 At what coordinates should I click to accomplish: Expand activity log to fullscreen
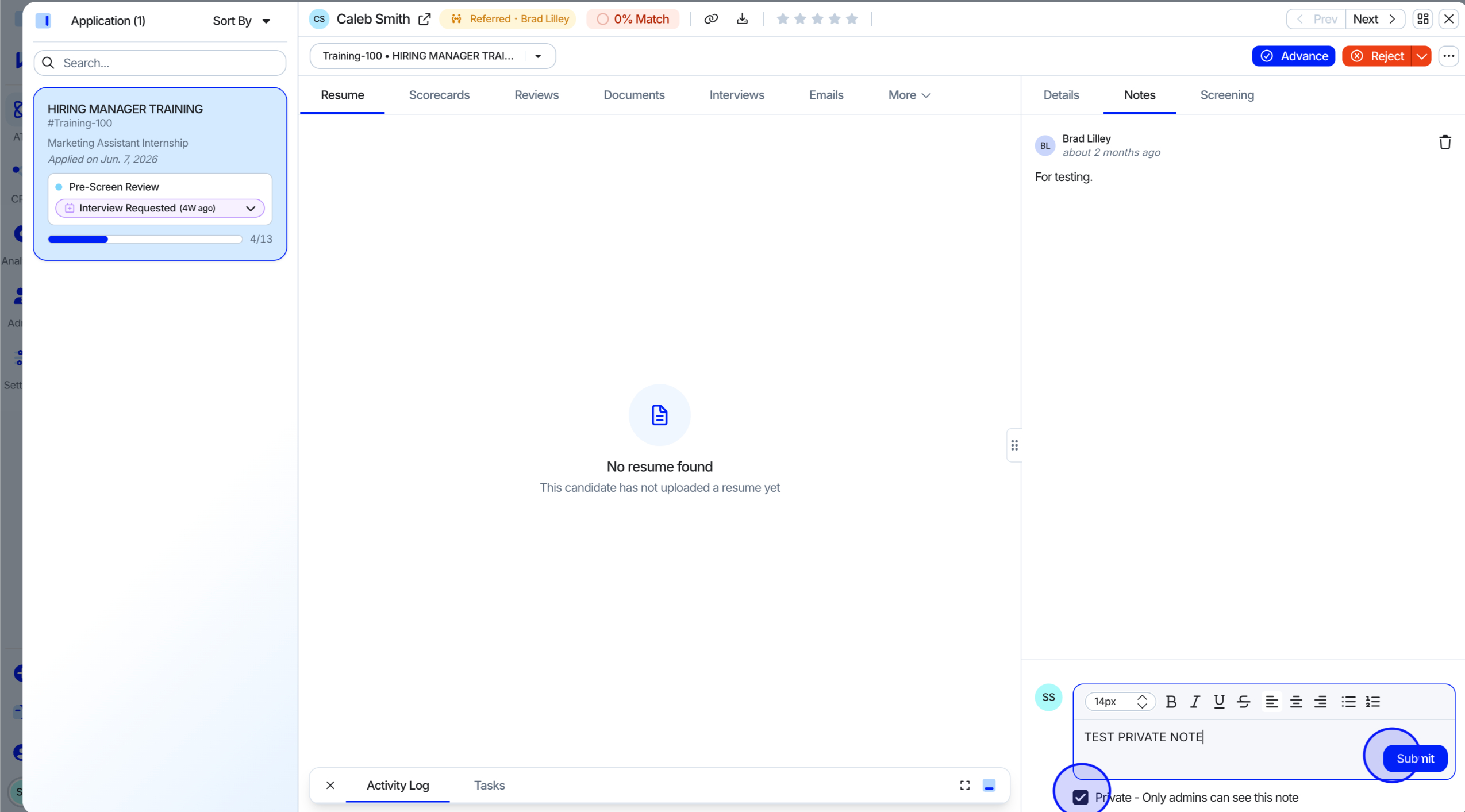pos(964,785)
